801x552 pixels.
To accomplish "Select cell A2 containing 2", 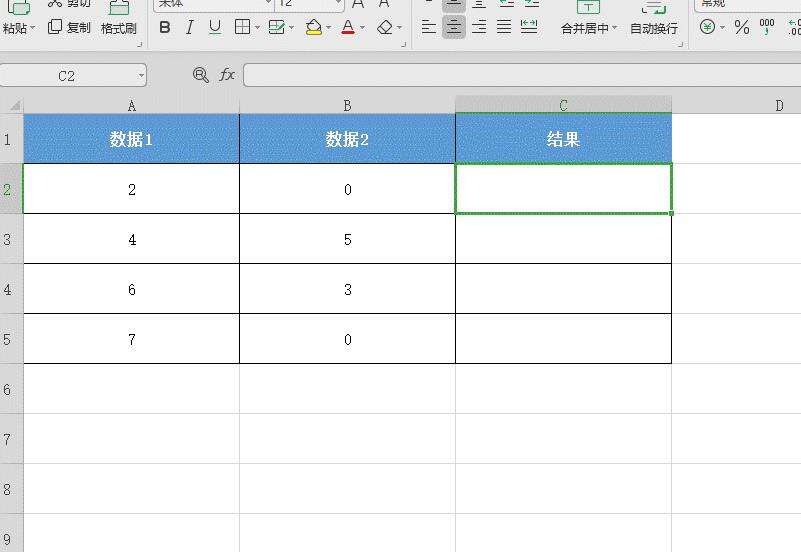I will point(131,189).
